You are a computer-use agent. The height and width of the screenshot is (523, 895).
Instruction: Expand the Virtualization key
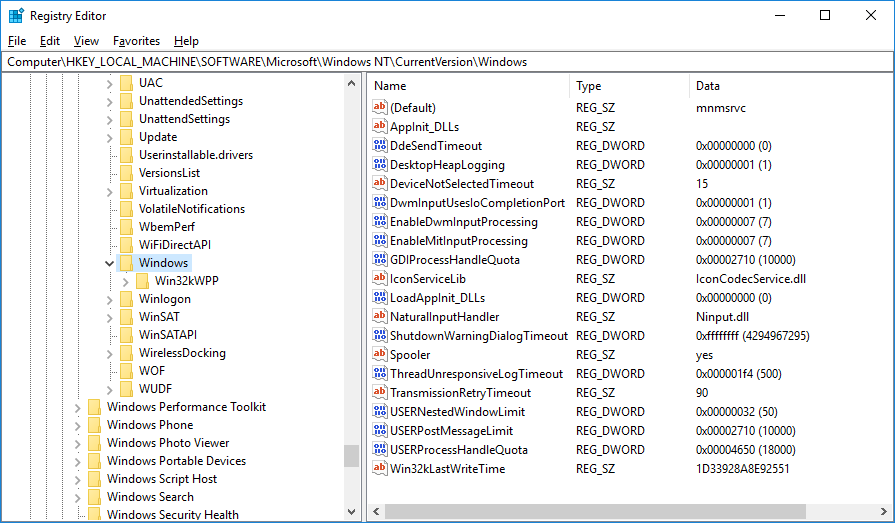pos(110,191)
